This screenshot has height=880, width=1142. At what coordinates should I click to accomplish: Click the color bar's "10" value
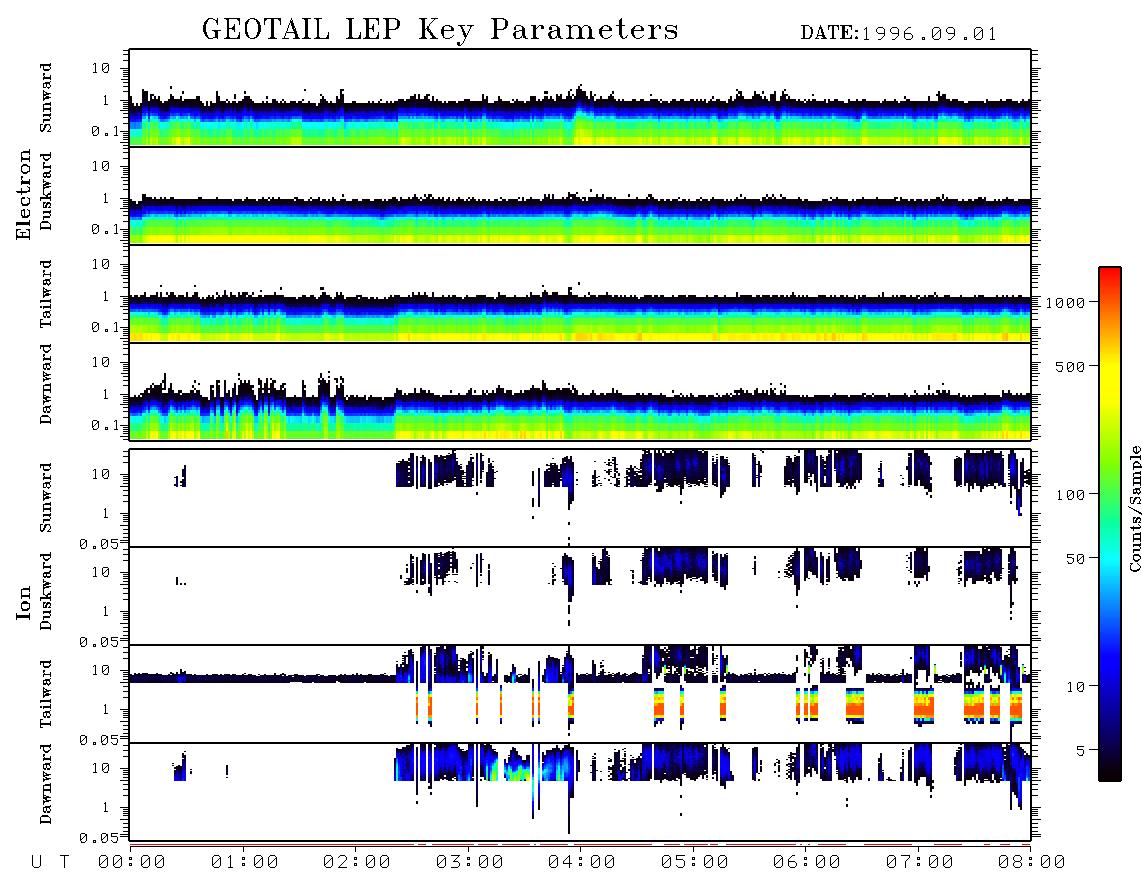[1075, 686]
